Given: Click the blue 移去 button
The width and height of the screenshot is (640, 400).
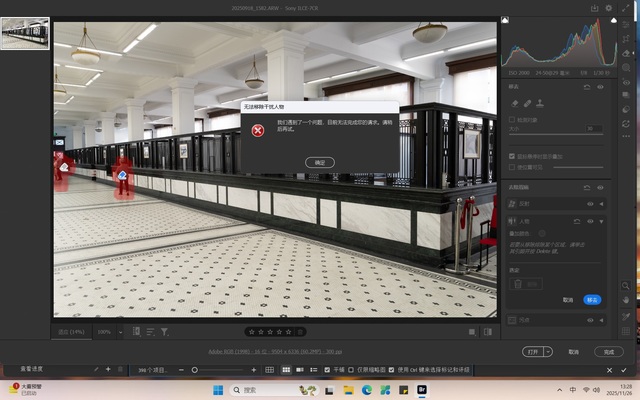Looking at the screenshot, I should pyautogui.click(x=592, y=299).
